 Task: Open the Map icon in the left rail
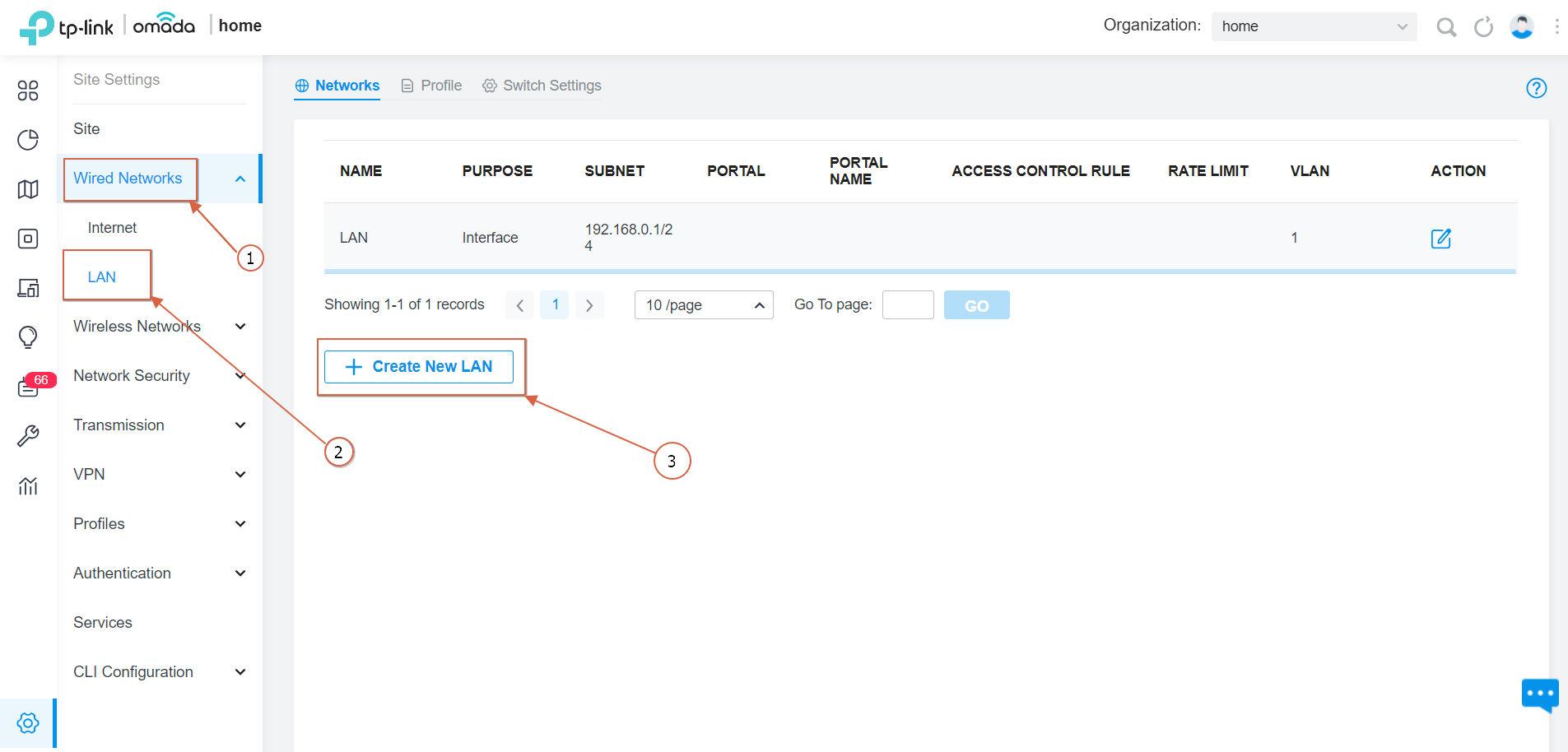(x=28, y=189)
